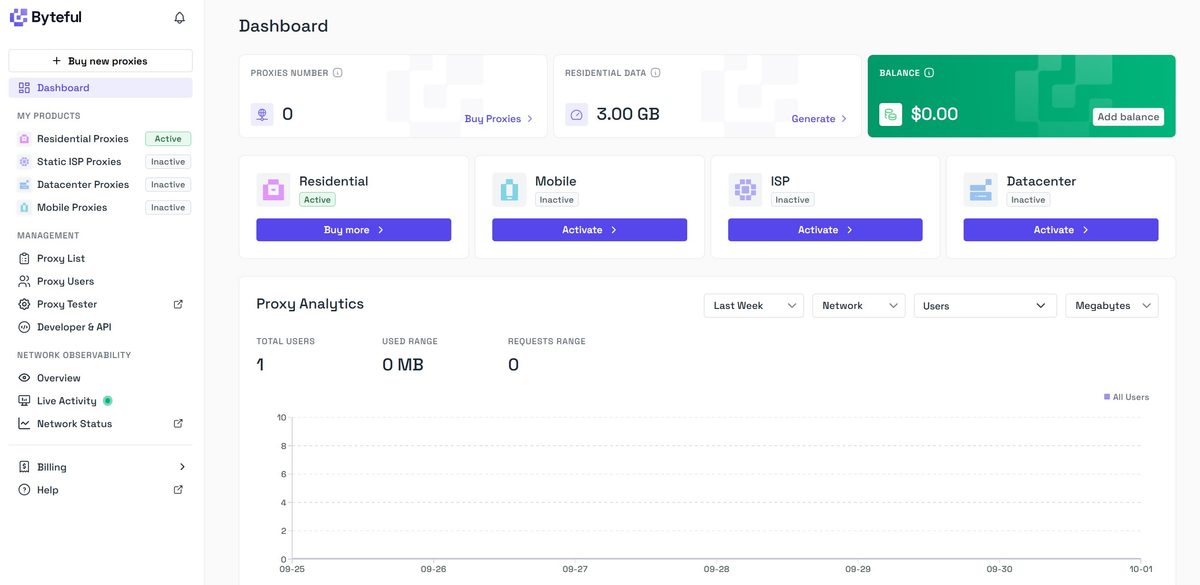Click the Mobile Proxies sidebar icon
The image size is (1200, 585).
(25, 208)
